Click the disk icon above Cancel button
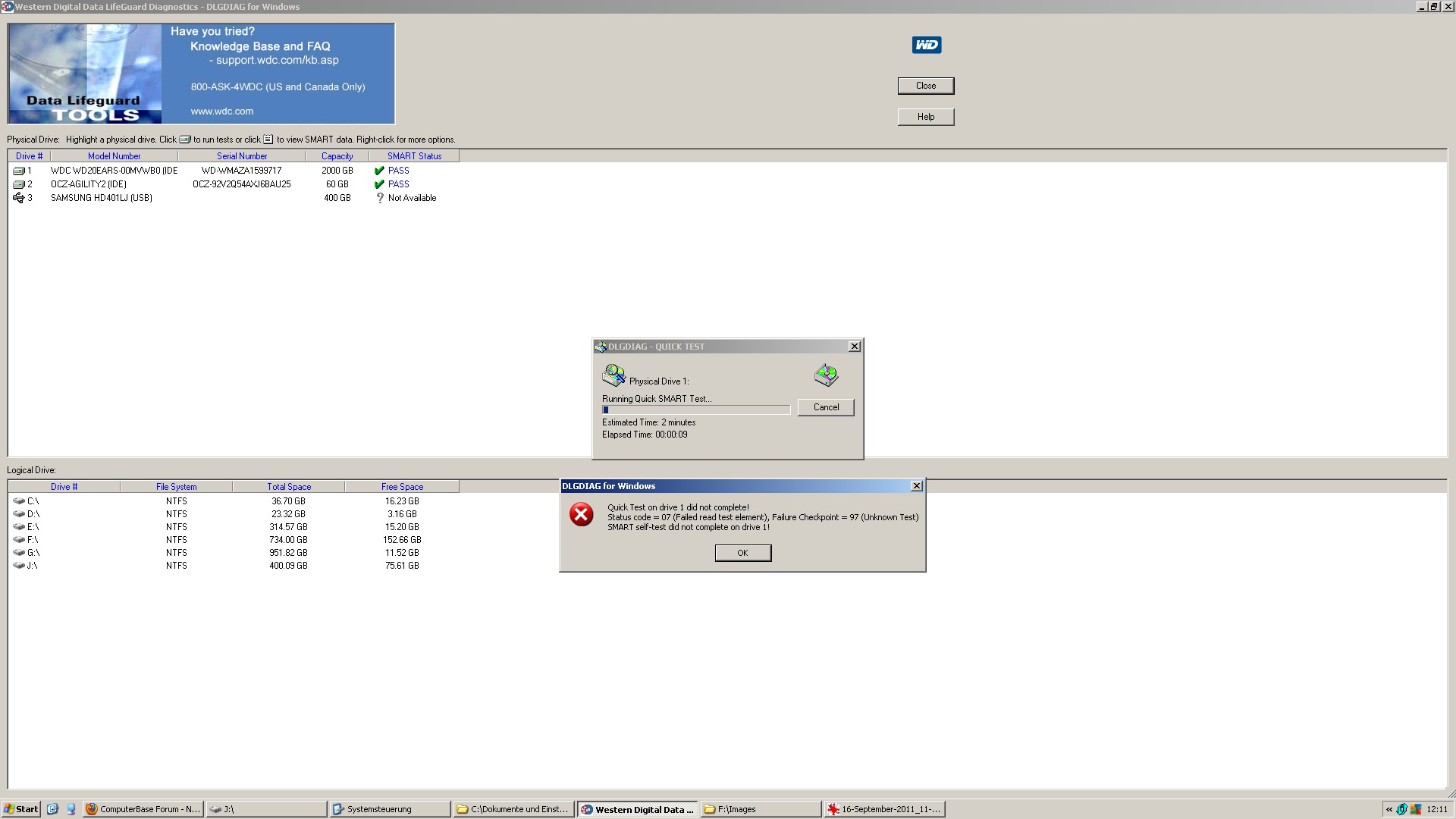This screenshot has width=1456, height=819. click(x=826, y=375)
